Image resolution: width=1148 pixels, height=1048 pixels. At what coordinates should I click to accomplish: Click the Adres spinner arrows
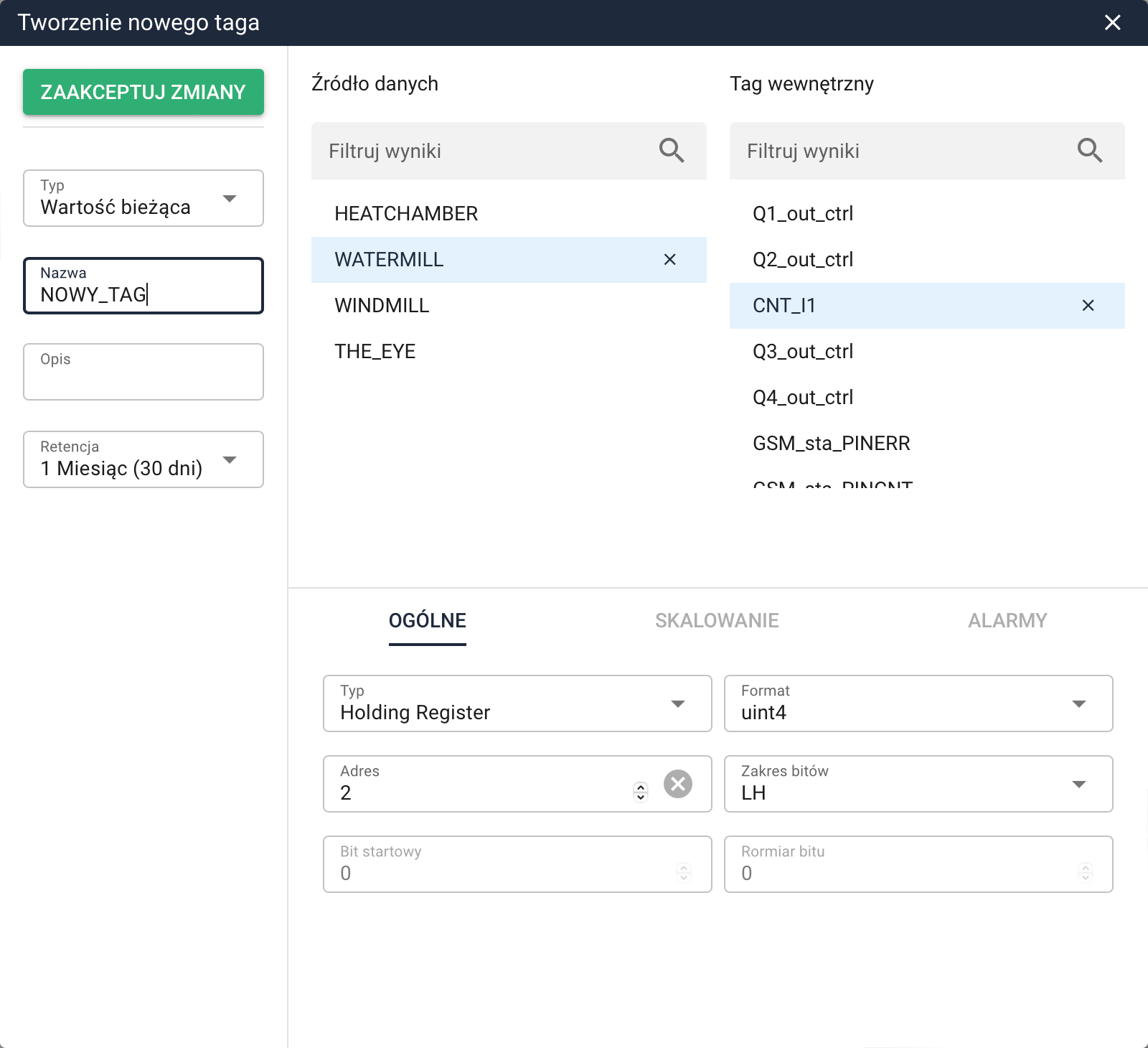641,792
